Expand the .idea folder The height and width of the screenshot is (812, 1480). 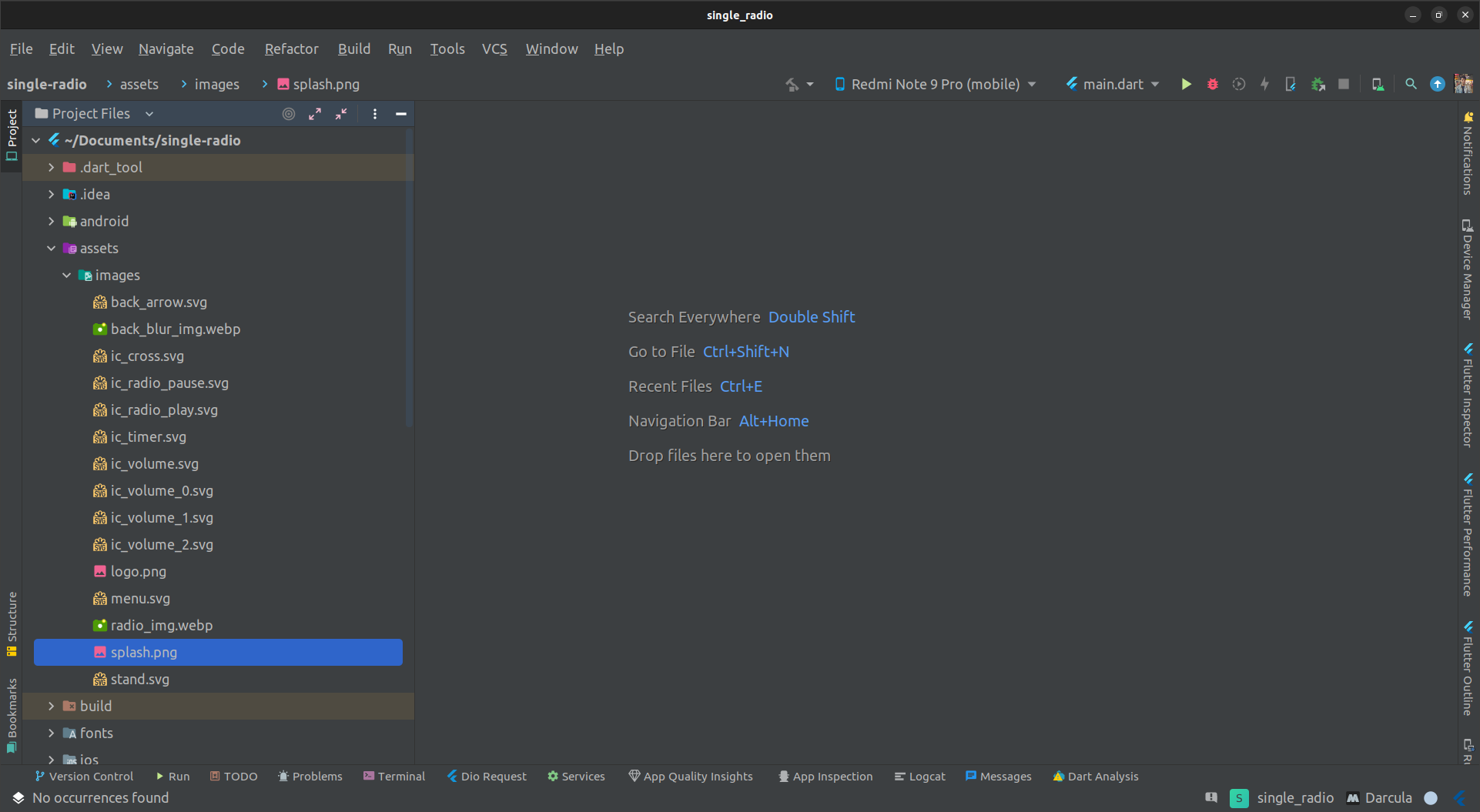click(x=51, y=194)
